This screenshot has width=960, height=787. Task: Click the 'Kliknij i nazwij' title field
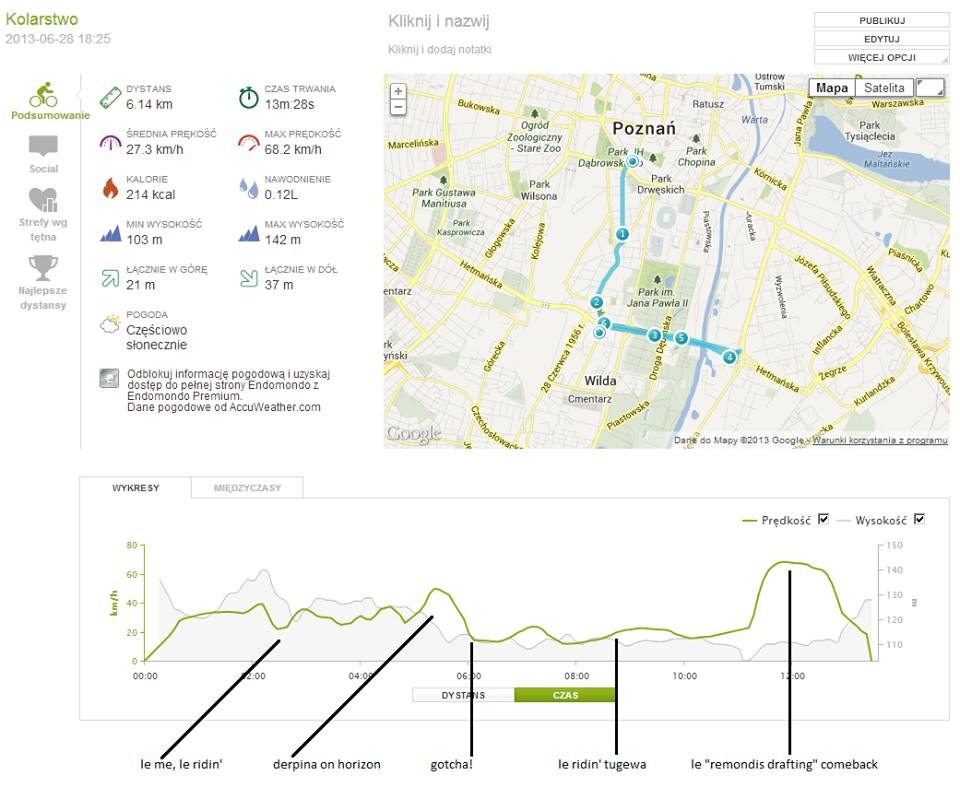pos(439,21)
